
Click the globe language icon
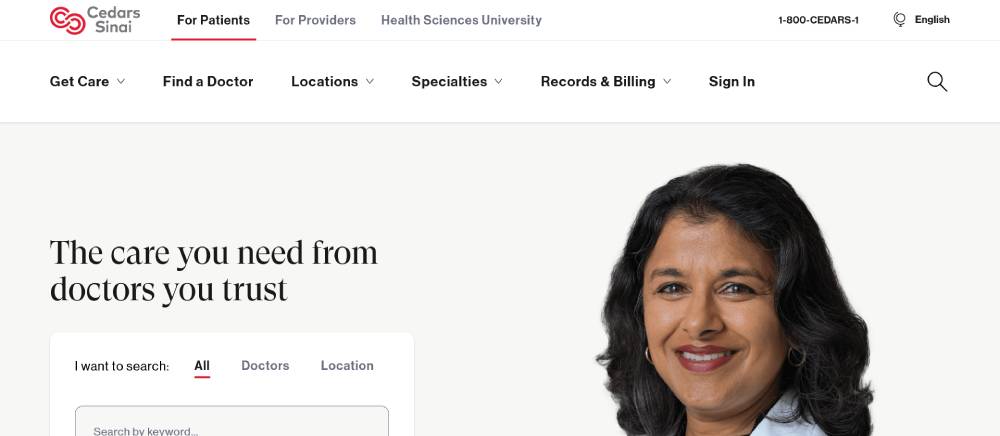click(x=899, y=20)
